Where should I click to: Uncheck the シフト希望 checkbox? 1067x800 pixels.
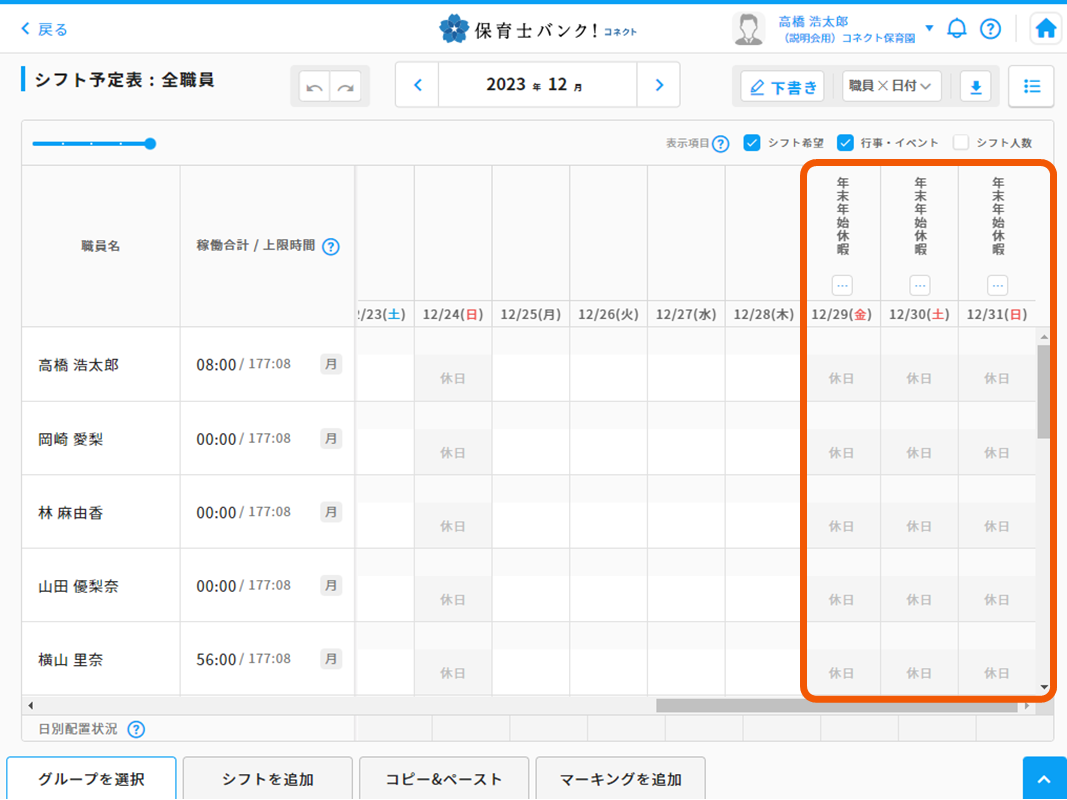click(x=752, y=143)
